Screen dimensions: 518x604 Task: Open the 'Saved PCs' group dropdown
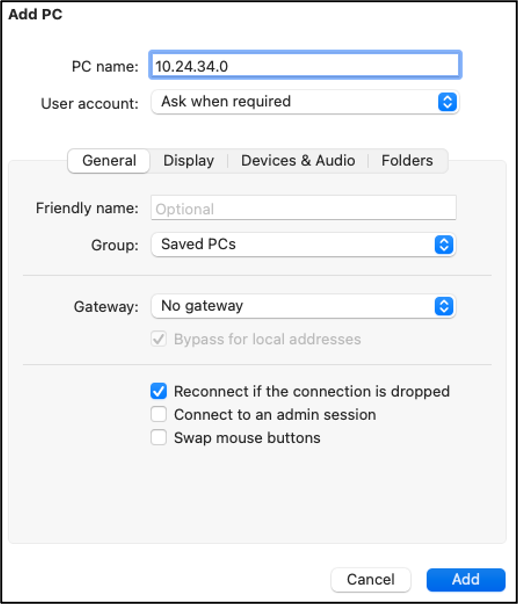(303, 245)
